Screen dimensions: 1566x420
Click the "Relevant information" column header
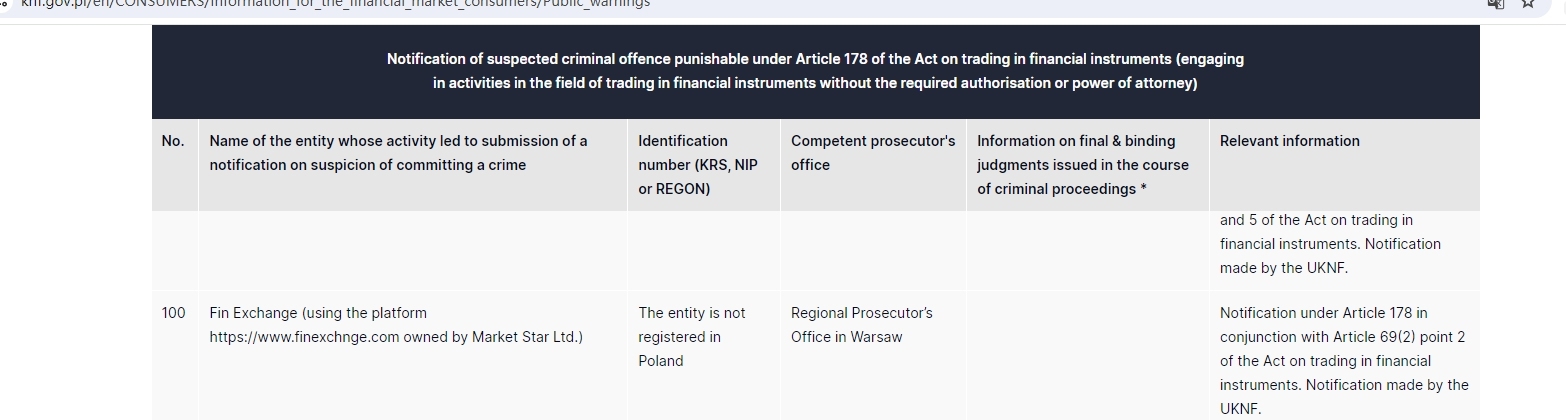(x=1289, y=141)
